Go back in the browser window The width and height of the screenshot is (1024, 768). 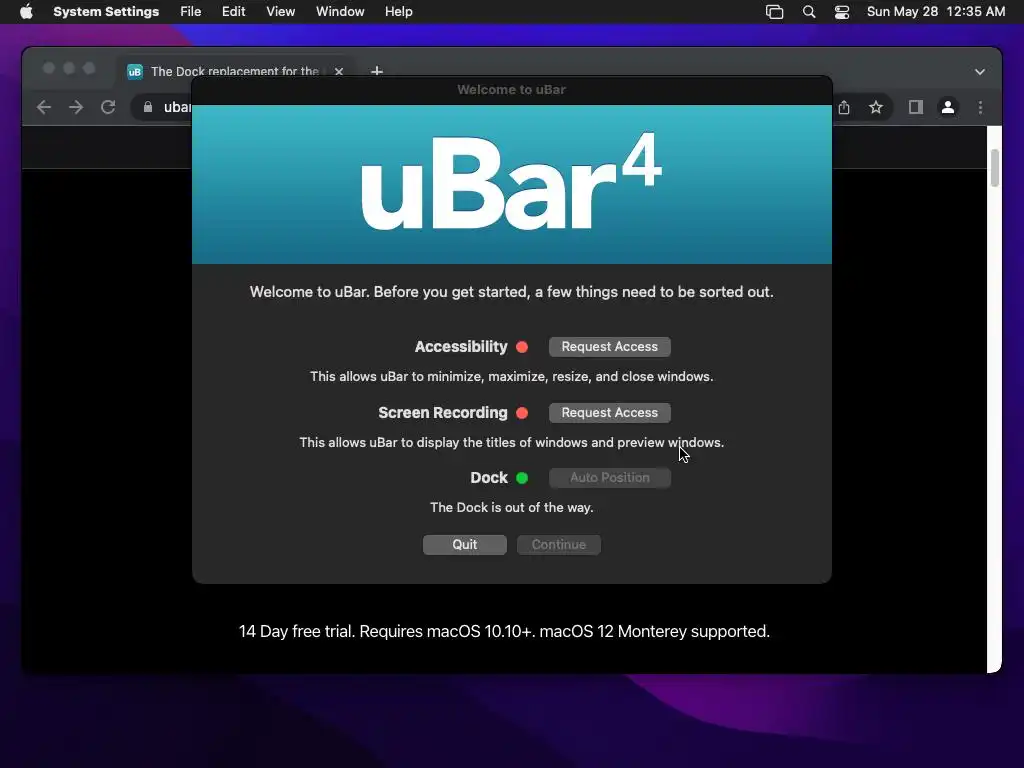[44, 107]
